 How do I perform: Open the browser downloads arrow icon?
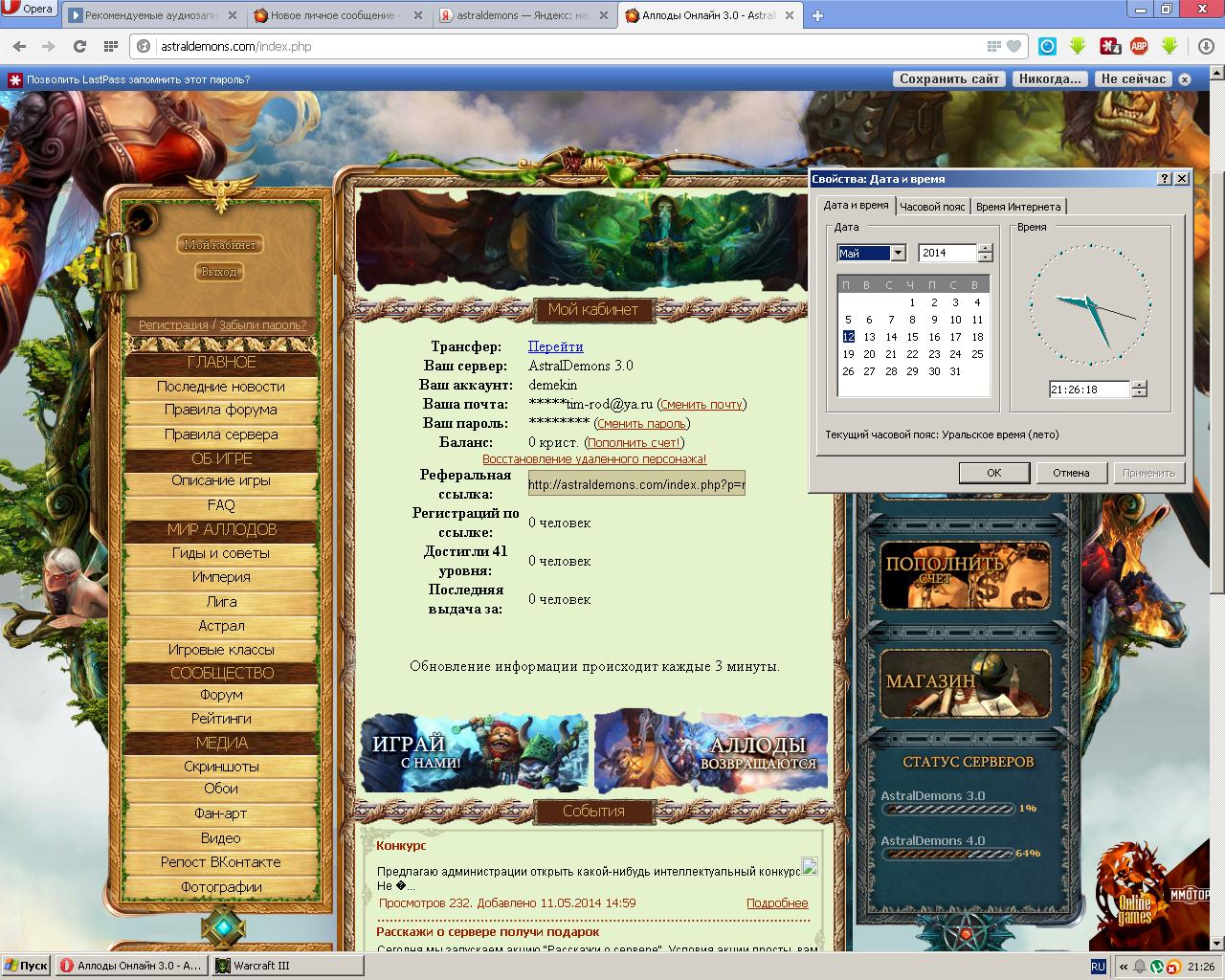pyautogui.click(x=1207, y=46)
